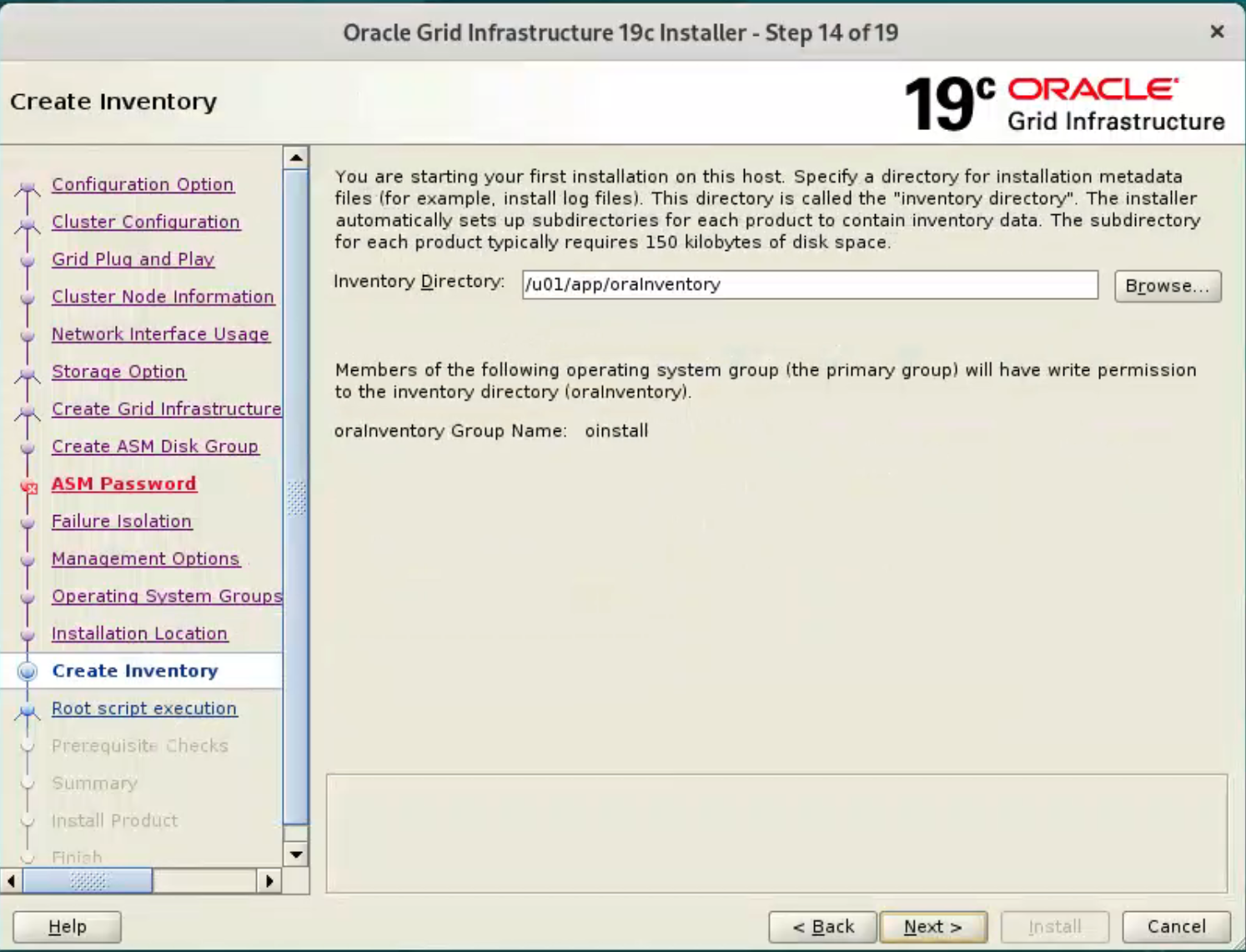This screenshot has height=952, width=1246.
Task: Click the step list horizontal scrollbar thumb
Action: (88, 881)
